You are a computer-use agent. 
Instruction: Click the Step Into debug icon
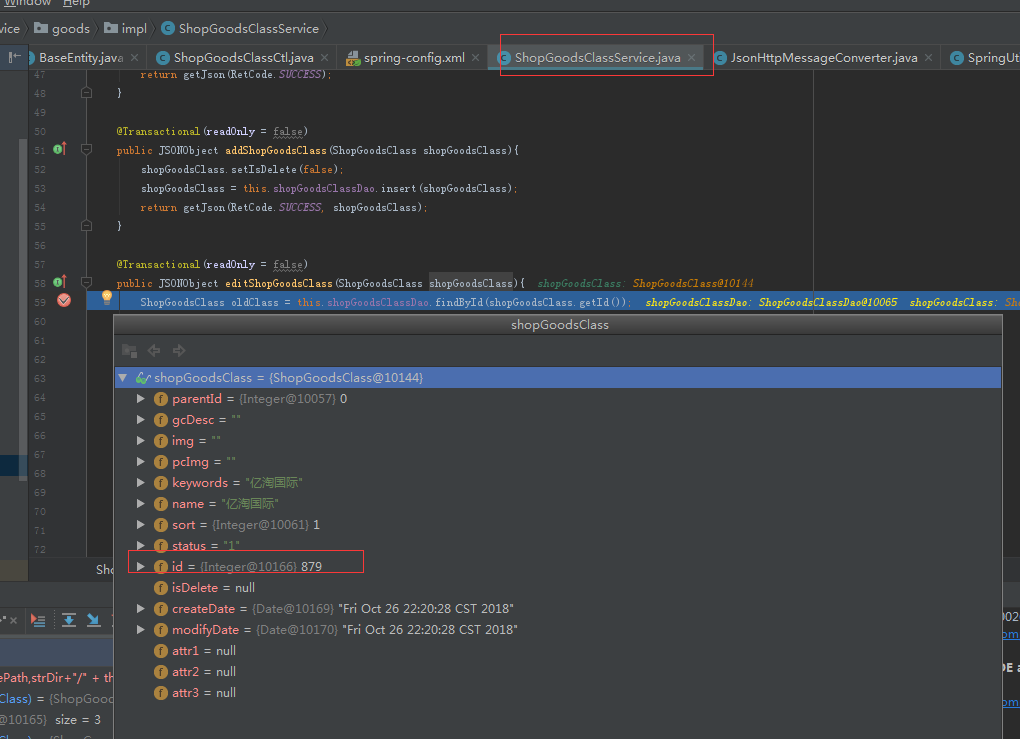click(94, 620)
